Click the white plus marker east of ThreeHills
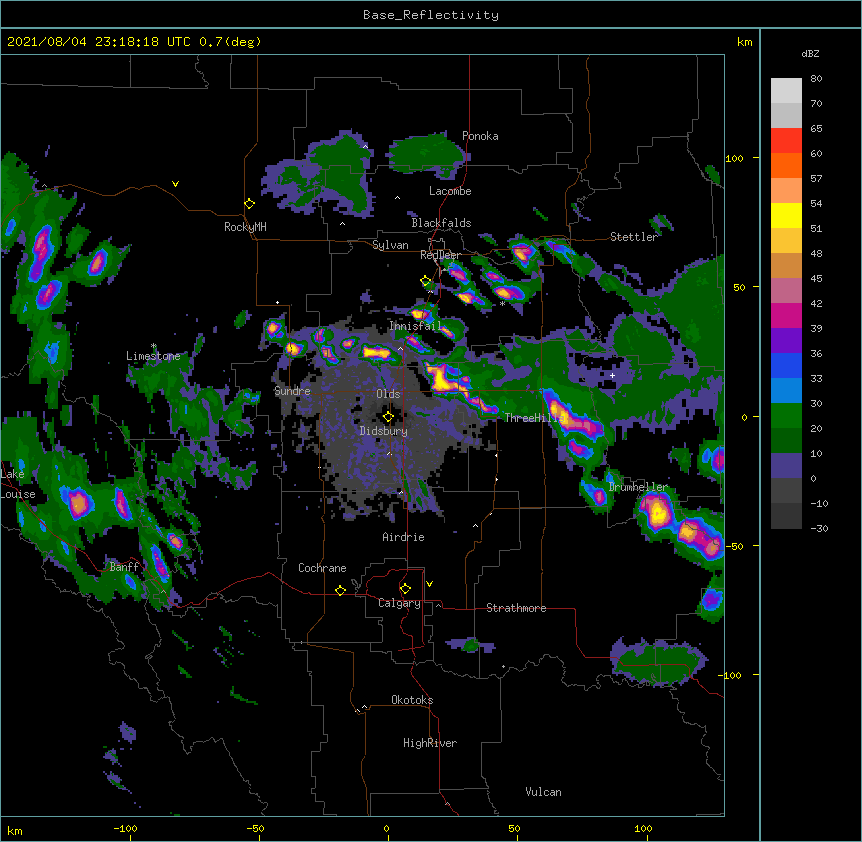Viewport: 862px width, 842px height. pos(612,375)
